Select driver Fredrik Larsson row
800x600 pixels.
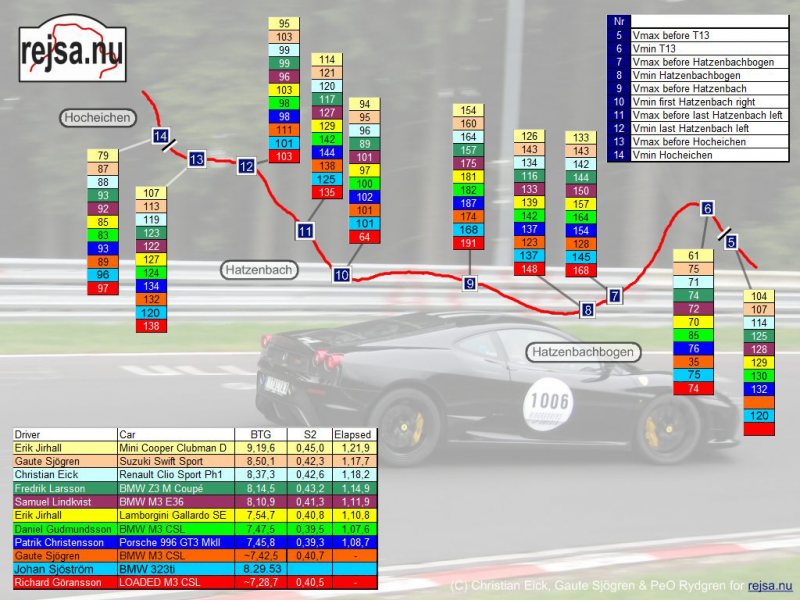click(195, 488)
